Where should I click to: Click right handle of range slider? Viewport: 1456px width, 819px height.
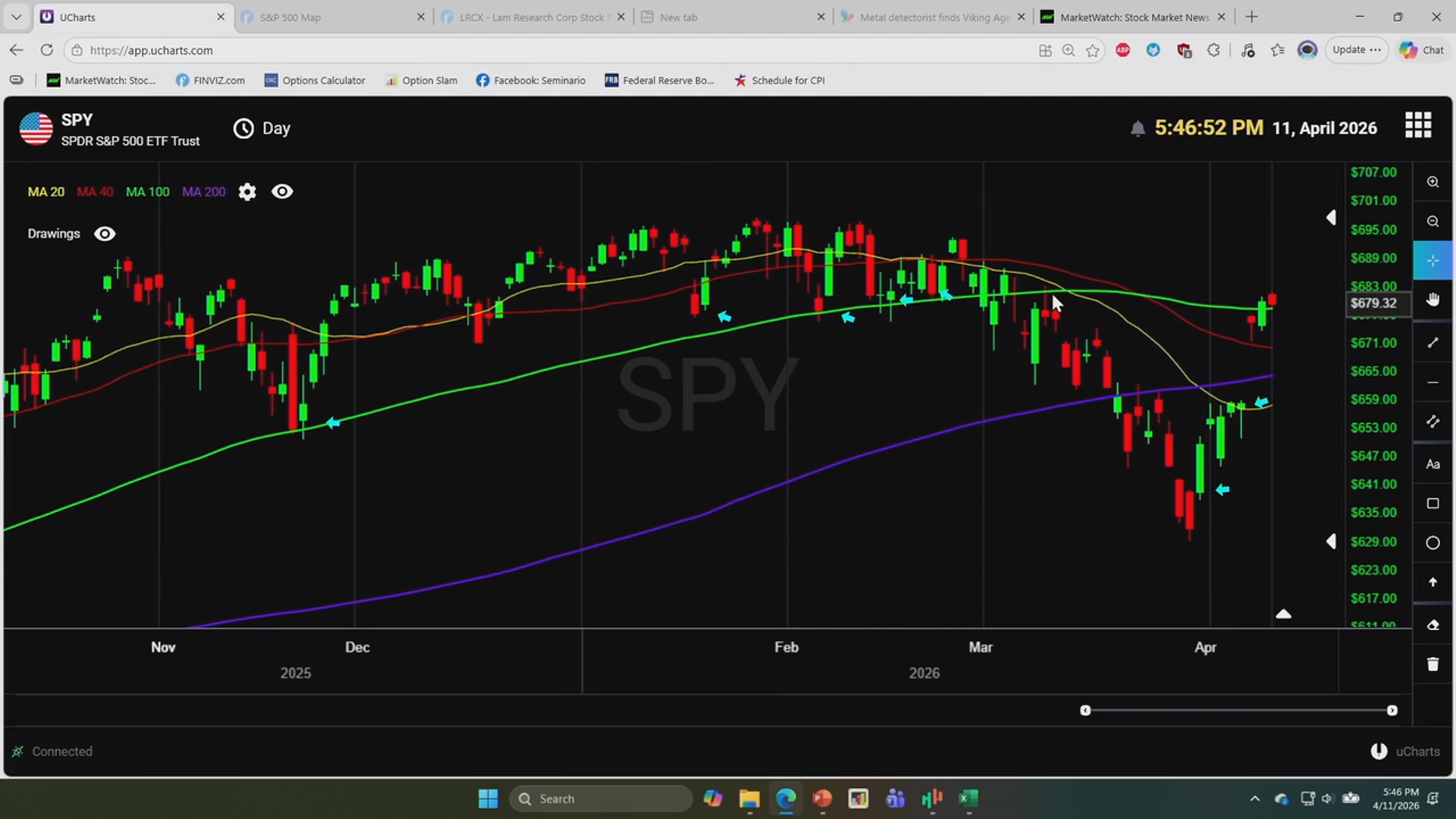[x=1392, y=711]
